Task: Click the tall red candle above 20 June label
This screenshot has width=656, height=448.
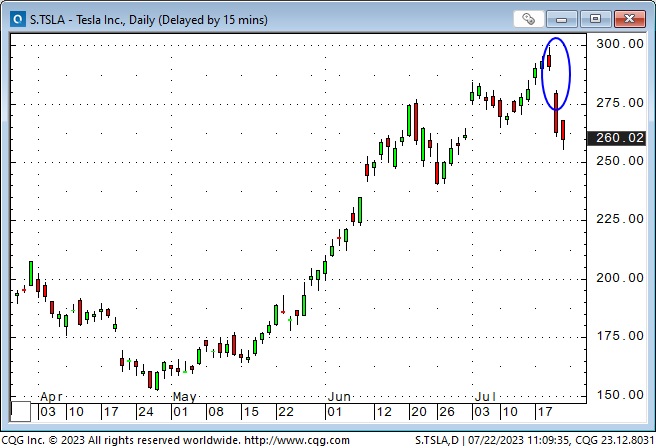Action: 416,121
